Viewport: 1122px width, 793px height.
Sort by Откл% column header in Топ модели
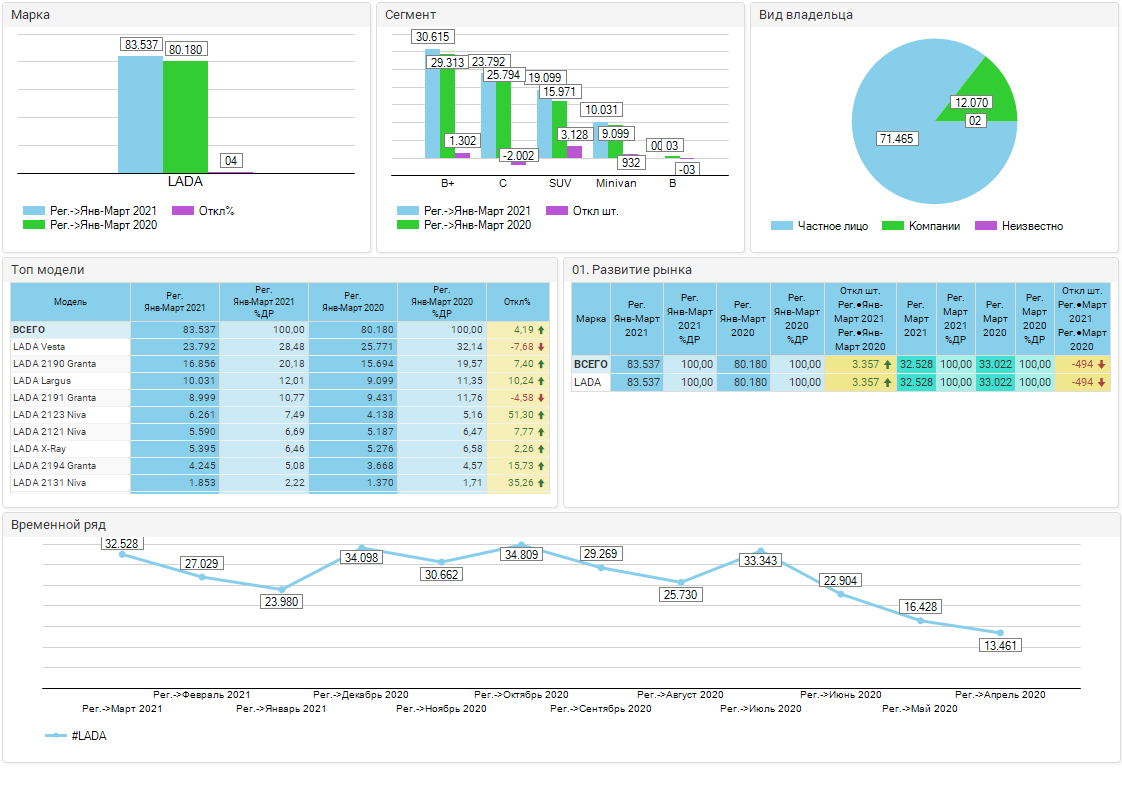517,302
